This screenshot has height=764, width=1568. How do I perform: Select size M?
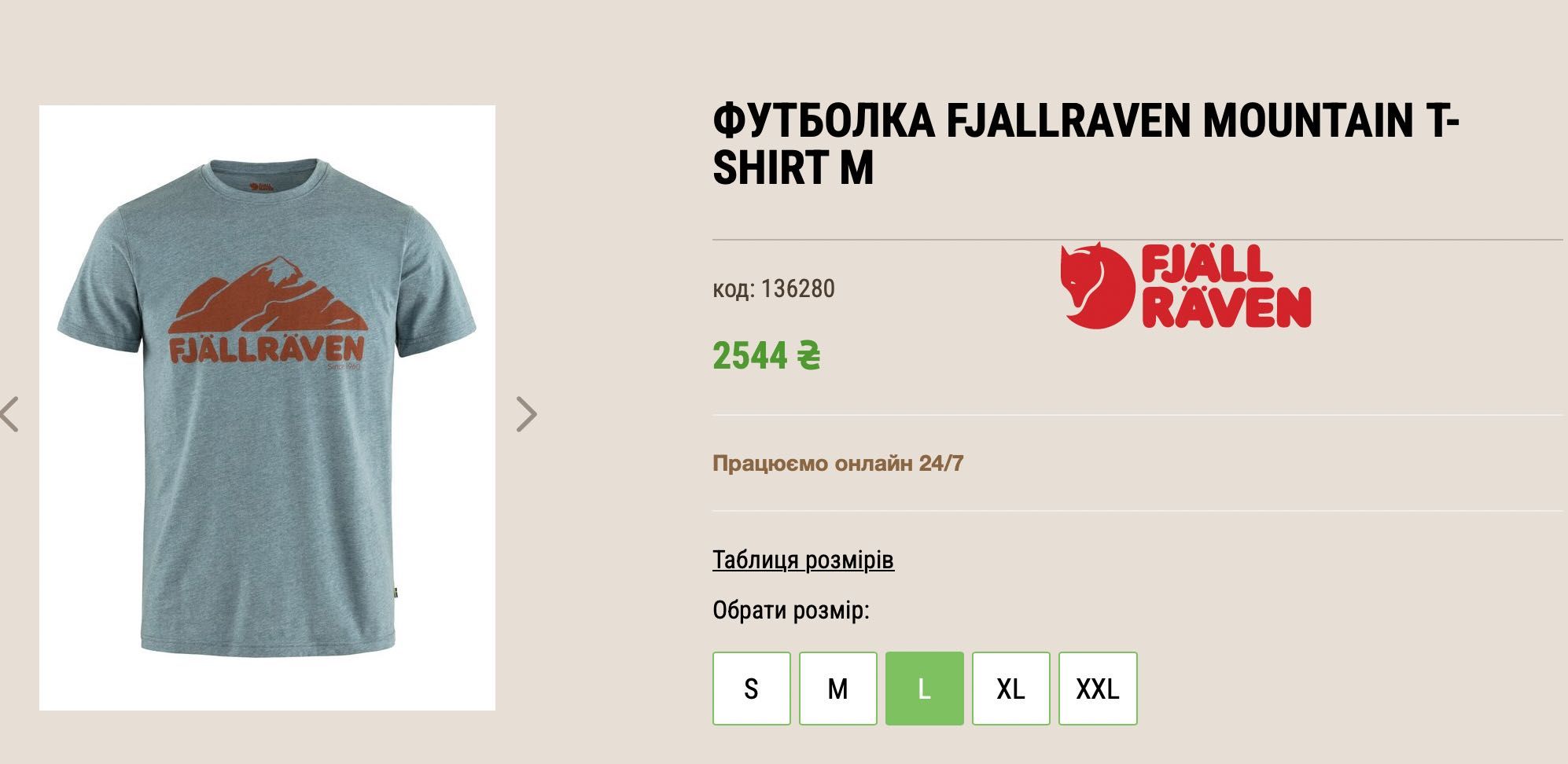(x=838, y=689)
